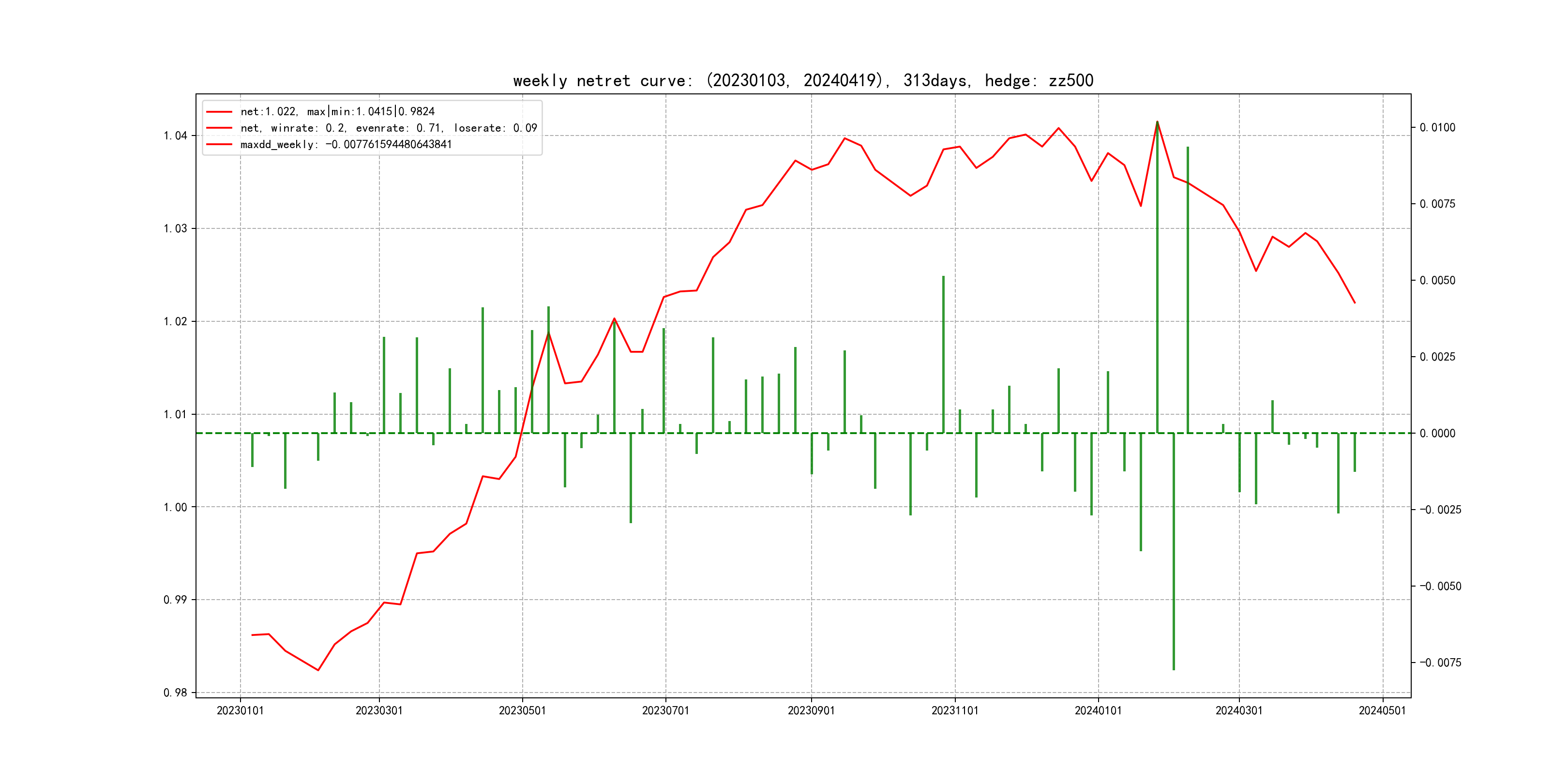The width and height of the screenshot is (1568, 784).
Task: Click the 20230101 x-axis date label
Action: [x=240, y=710]
